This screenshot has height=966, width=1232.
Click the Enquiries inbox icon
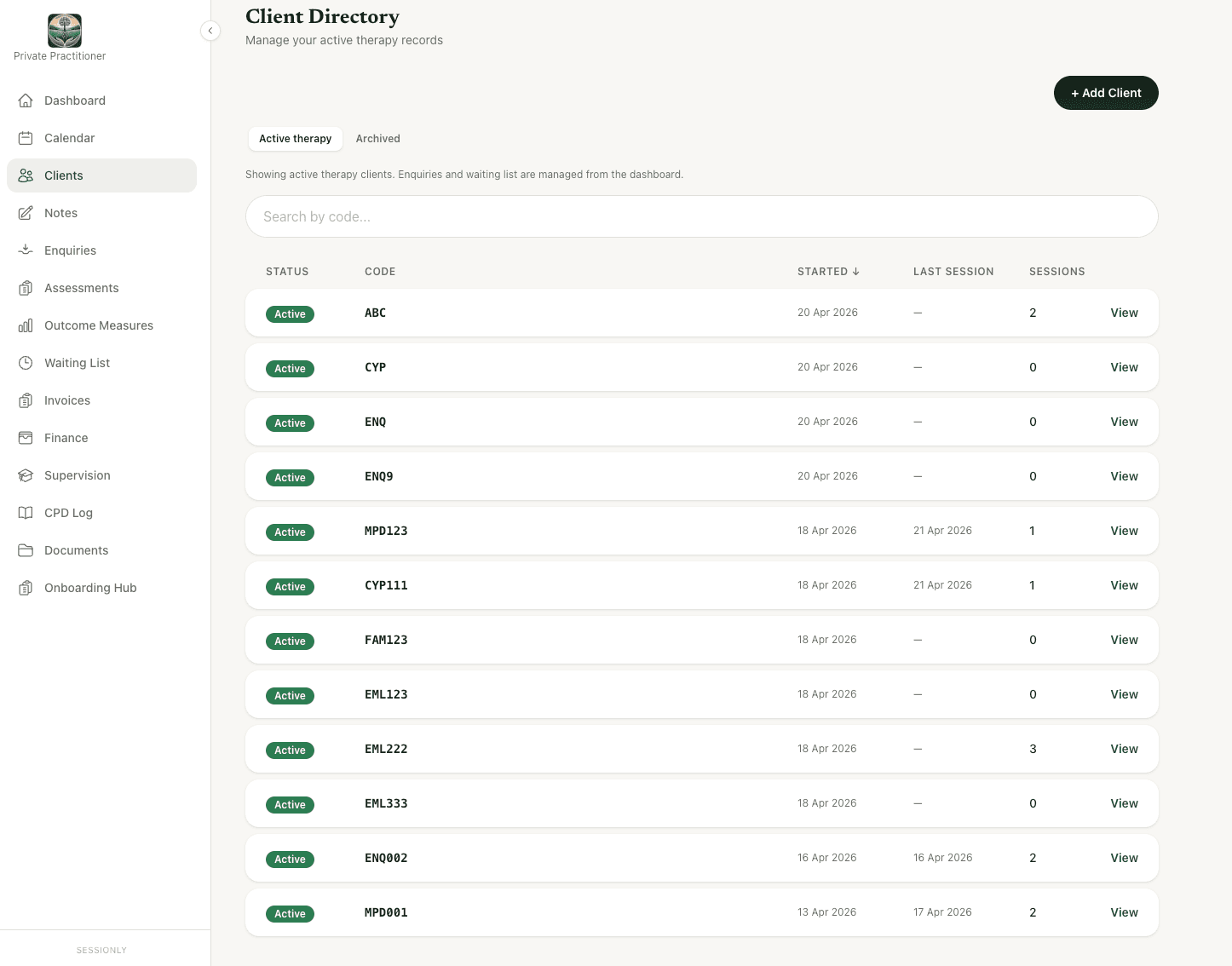[x=26, y=250]
